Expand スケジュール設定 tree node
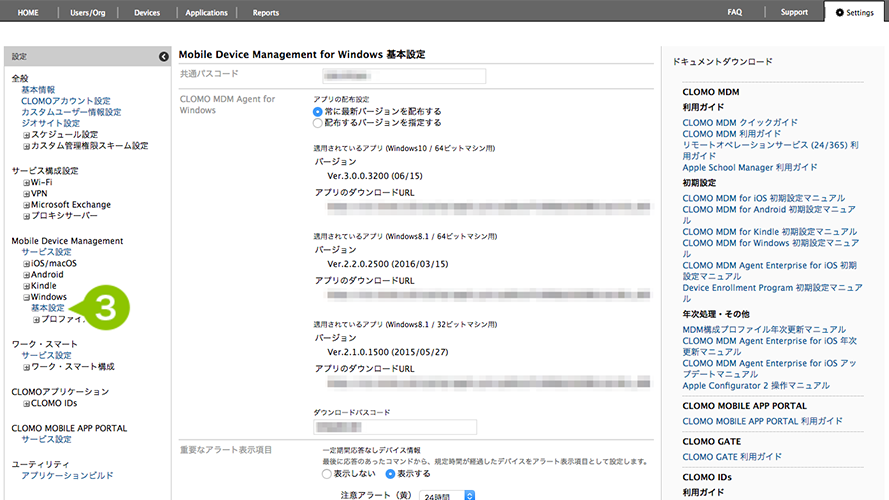Image resolution: width=889 pixels, height=500 pixels. tap(26, 135)
